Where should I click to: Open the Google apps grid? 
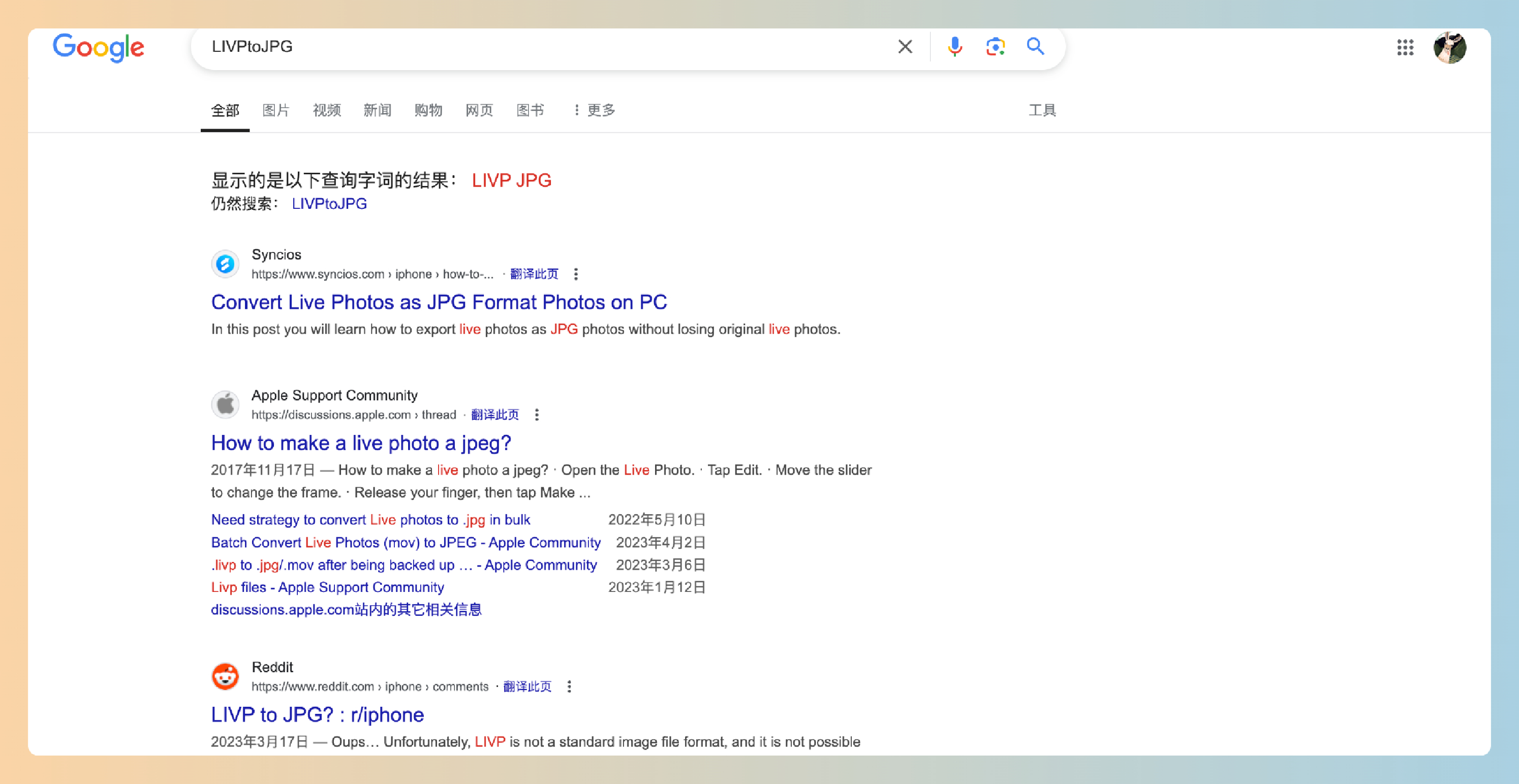tap(1405, 47)
